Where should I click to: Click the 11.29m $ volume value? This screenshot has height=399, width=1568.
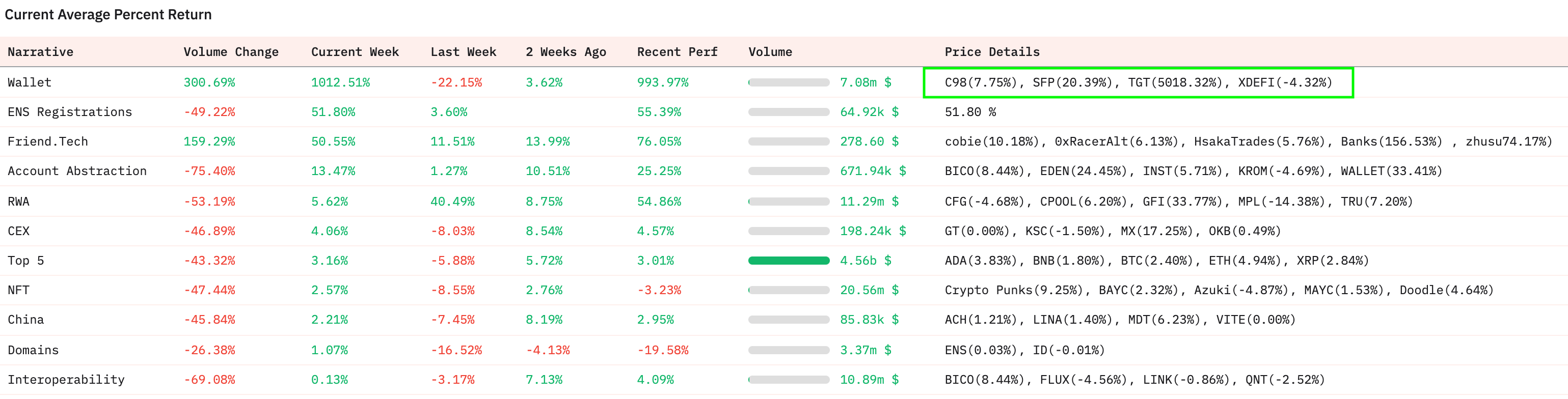[x=869, y=202]
